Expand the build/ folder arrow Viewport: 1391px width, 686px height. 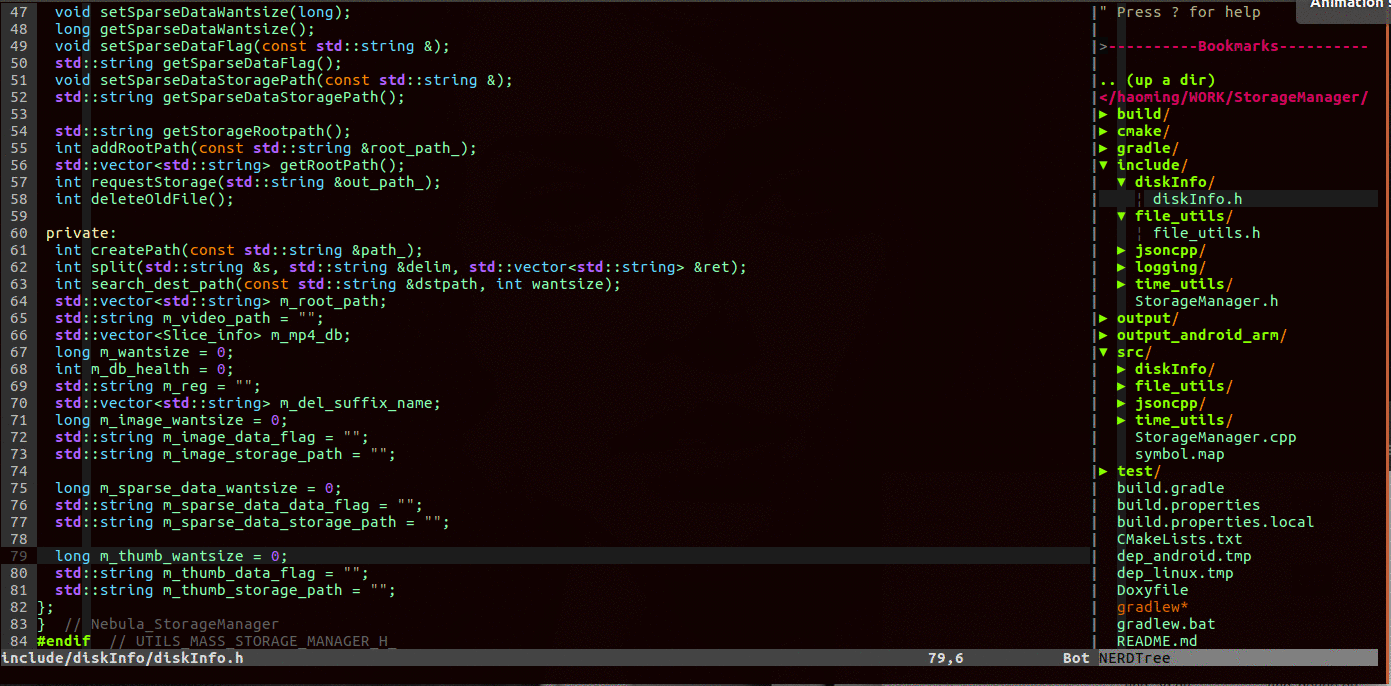1104,114
